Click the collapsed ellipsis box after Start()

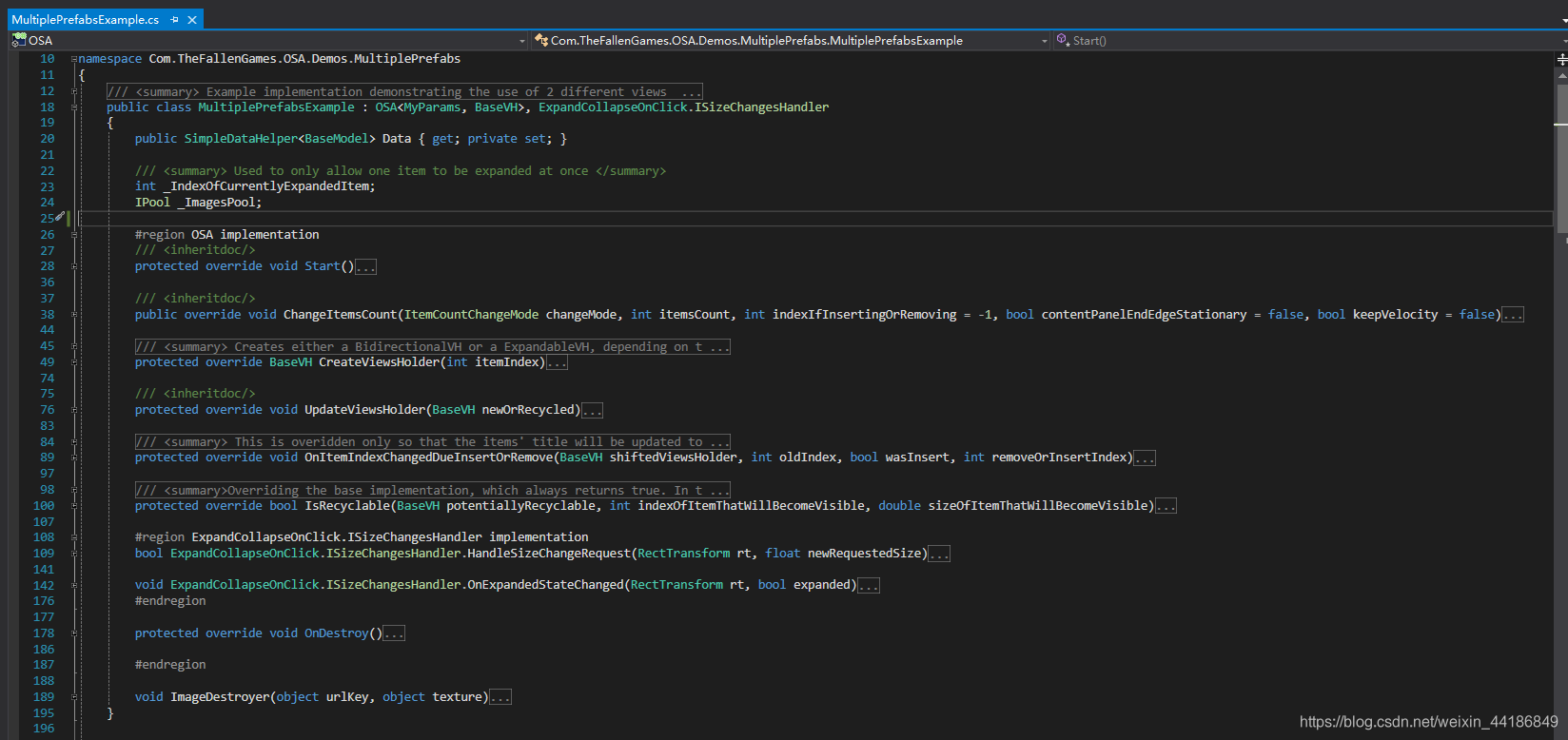click(366, 267)
